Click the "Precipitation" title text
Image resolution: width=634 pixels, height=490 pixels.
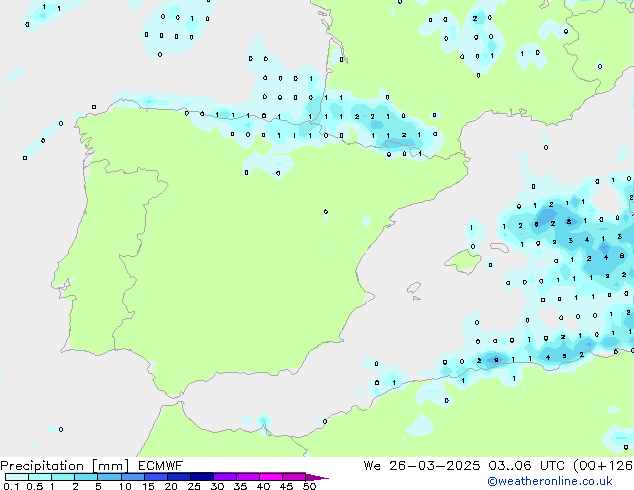42,466
